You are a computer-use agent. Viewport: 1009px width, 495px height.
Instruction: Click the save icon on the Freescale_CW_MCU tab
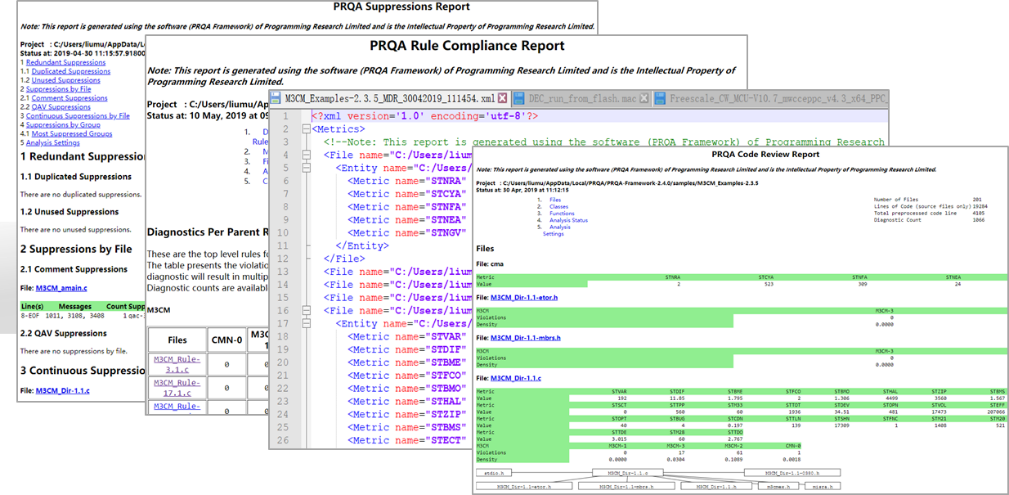(659, 98)
